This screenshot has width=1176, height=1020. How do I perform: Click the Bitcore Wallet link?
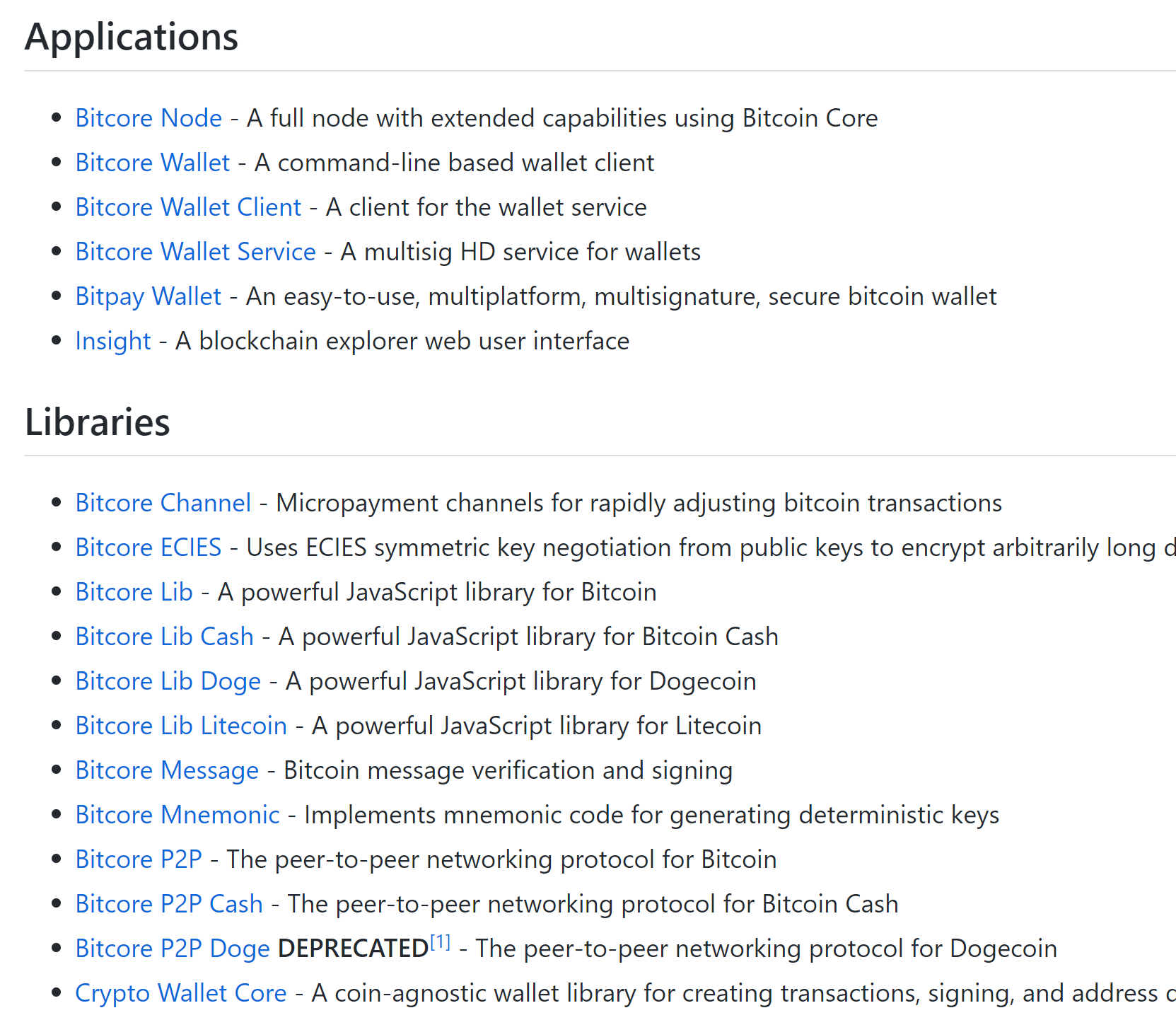coord(153,163)
